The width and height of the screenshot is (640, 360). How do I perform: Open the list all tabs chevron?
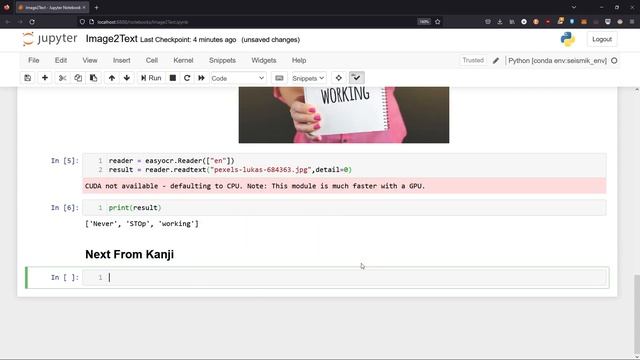(574, 7)
